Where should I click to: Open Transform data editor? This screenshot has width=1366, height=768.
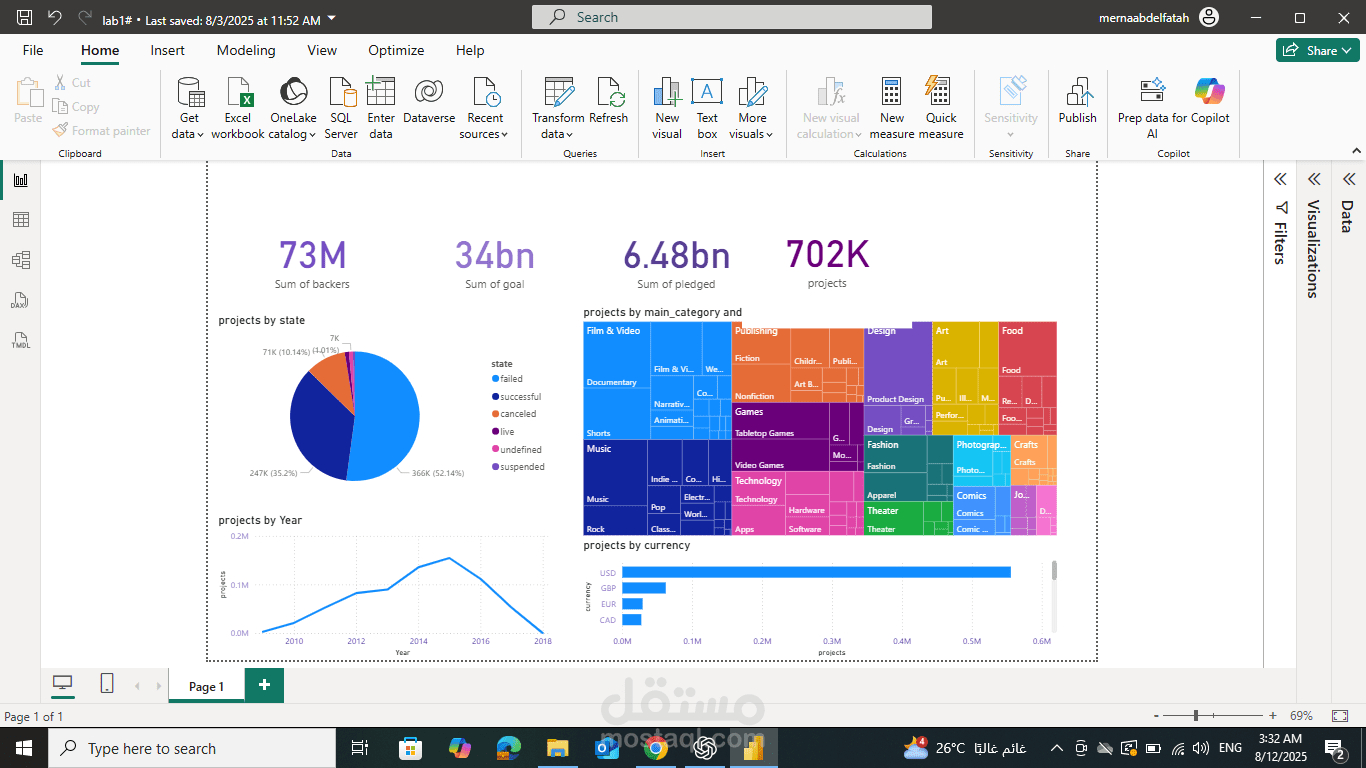point(558,108)
